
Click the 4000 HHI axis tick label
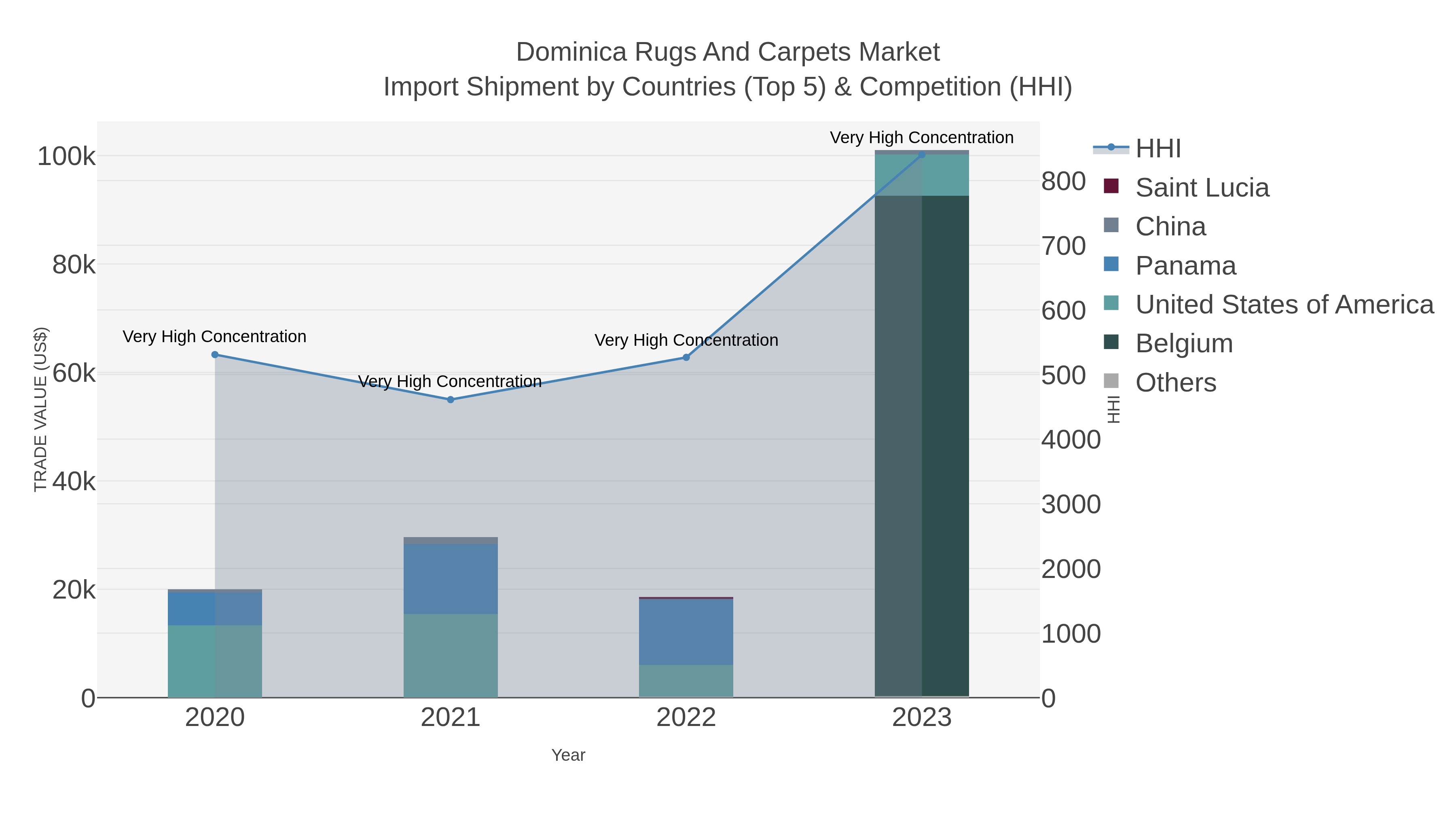point(1071,440)
